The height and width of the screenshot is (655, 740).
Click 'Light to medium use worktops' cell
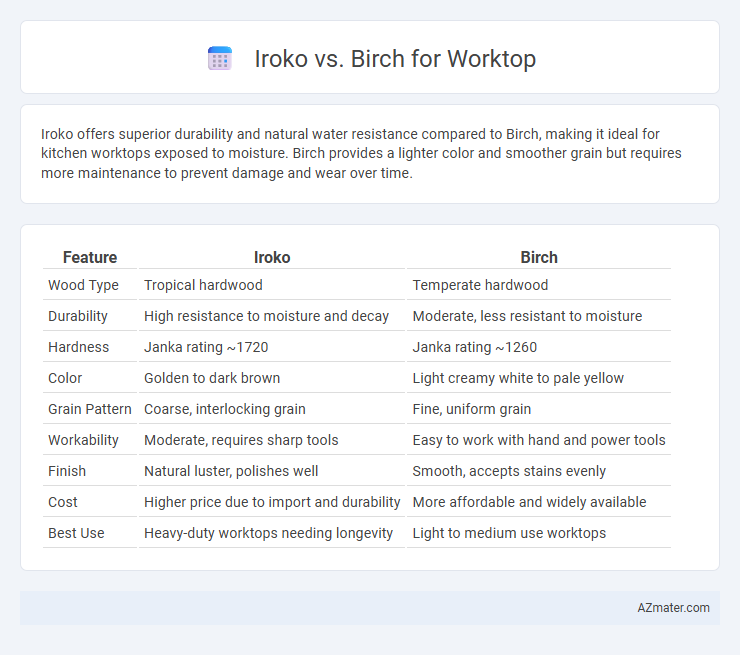click(509, 533)
